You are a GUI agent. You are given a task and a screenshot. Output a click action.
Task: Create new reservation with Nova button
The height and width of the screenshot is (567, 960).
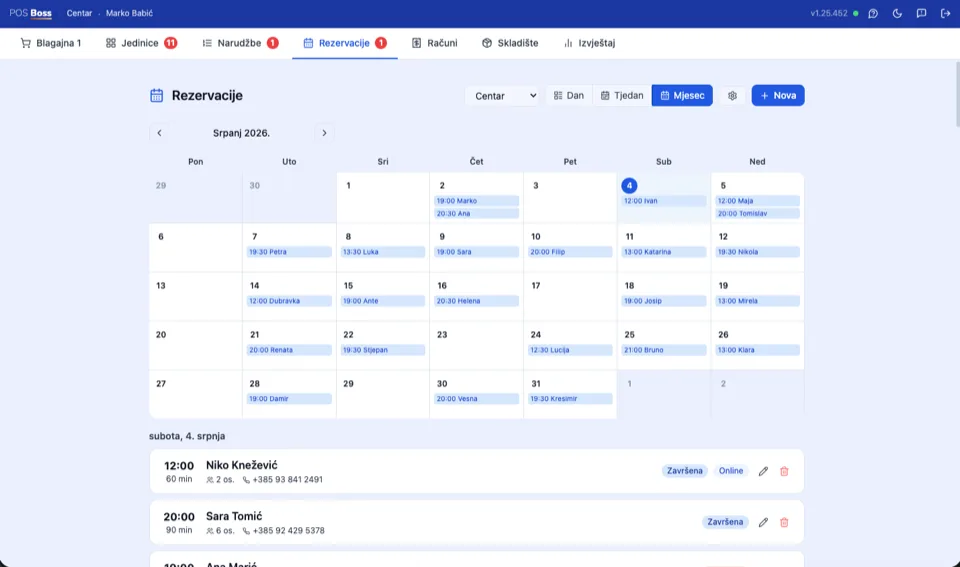(x=778, y=96)
